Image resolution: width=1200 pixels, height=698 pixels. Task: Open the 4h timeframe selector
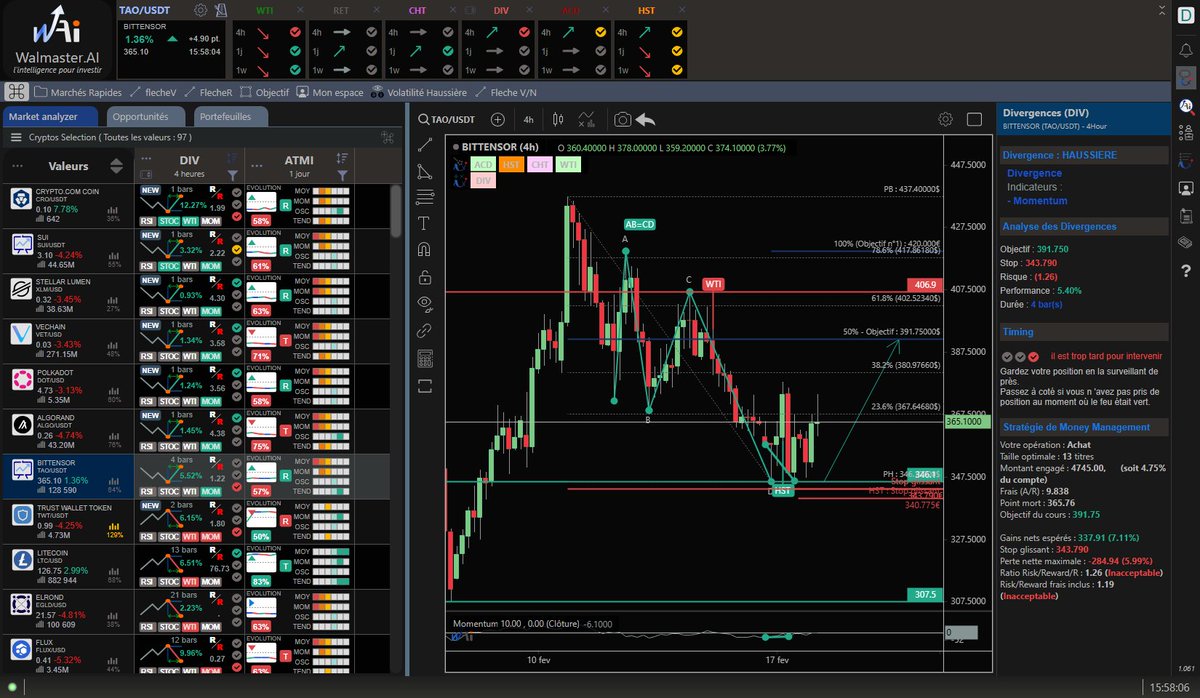click(528, 120)
